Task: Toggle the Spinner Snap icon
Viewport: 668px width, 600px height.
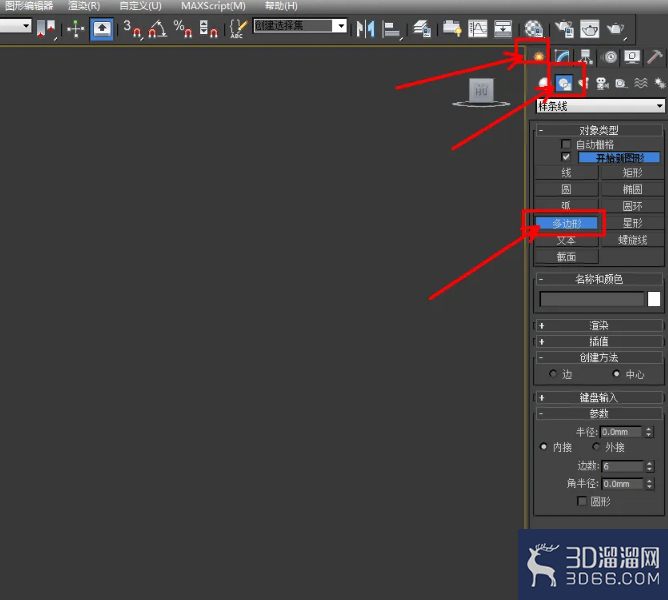Action: [x=208, y=29]
